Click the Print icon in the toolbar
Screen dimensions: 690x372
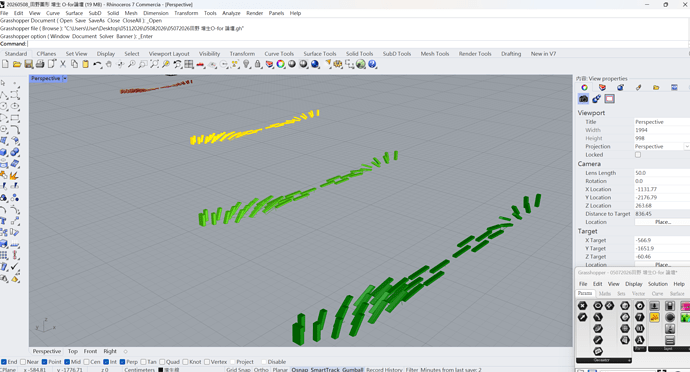tap(40, 64)
